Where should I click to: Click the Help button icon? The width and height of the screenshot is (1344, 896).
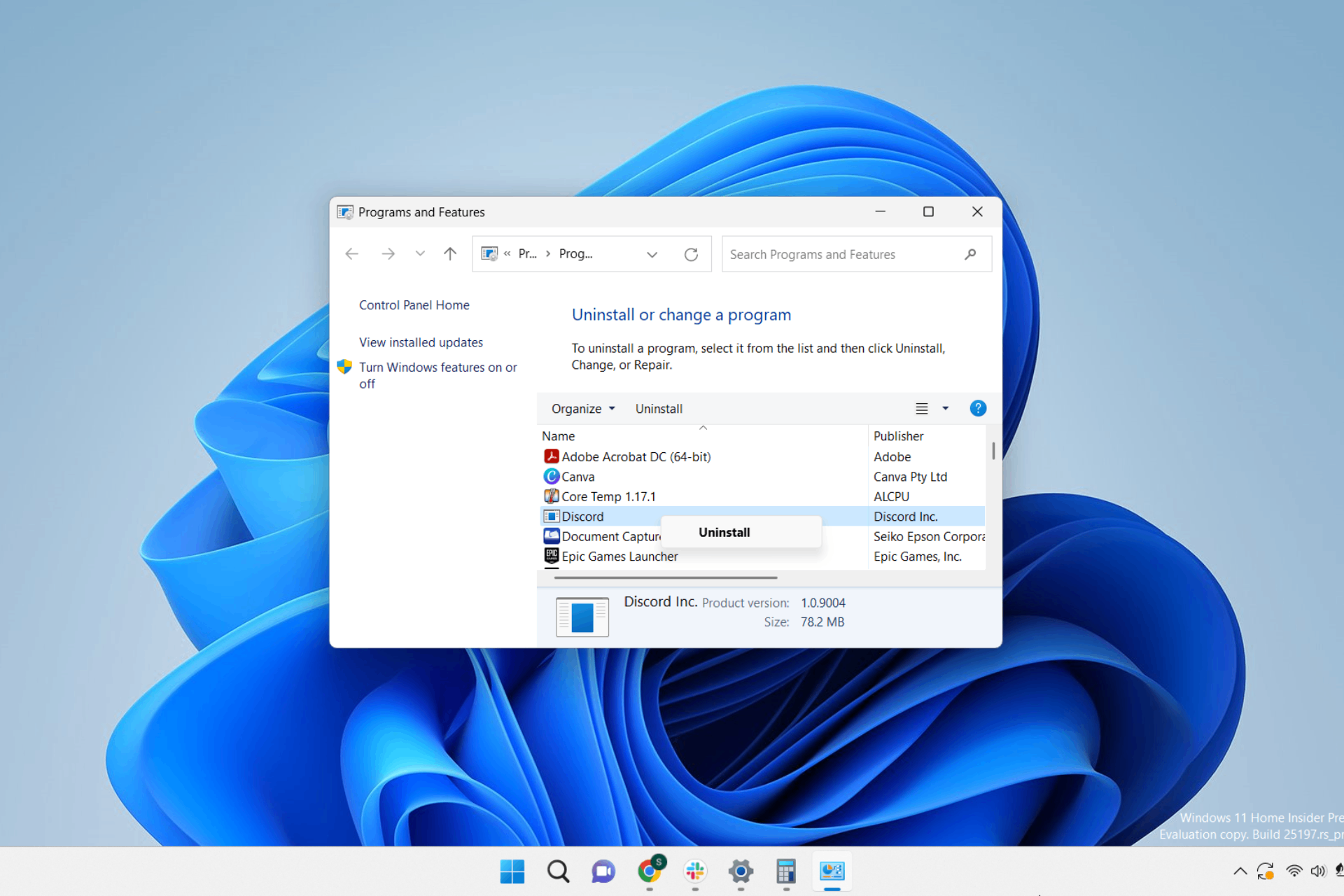tap(978, 408)
